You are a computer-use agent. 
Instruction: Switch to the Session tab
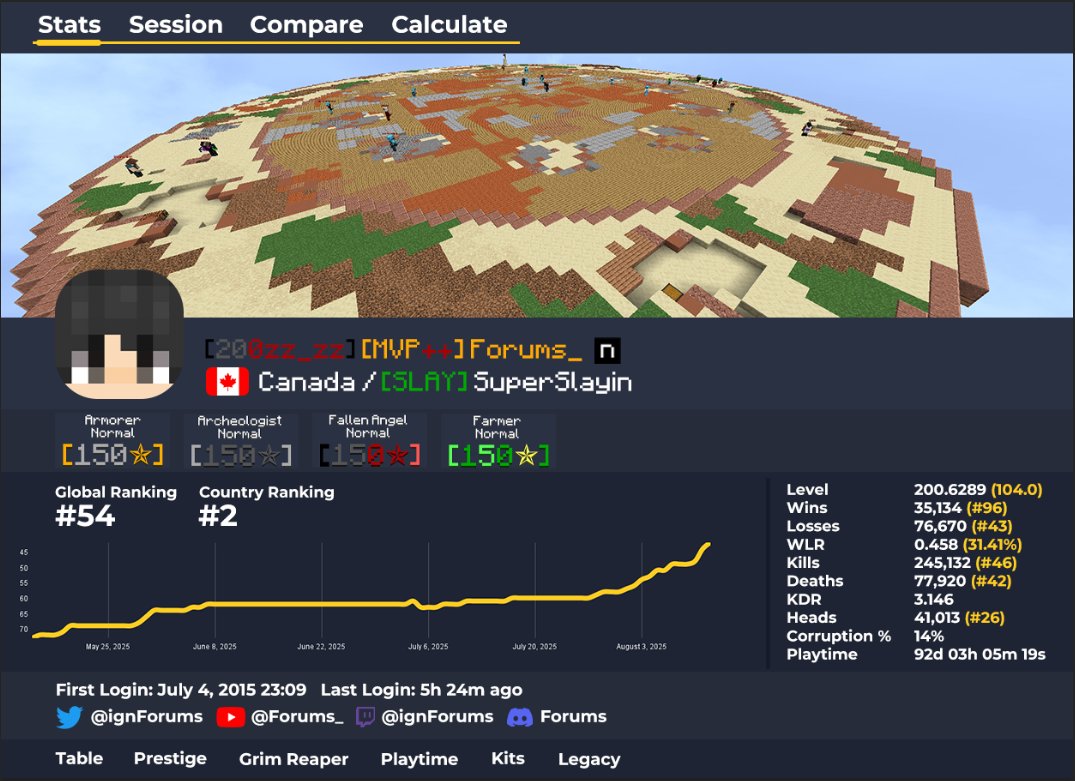pyautogui.click(x=176, y=24)
